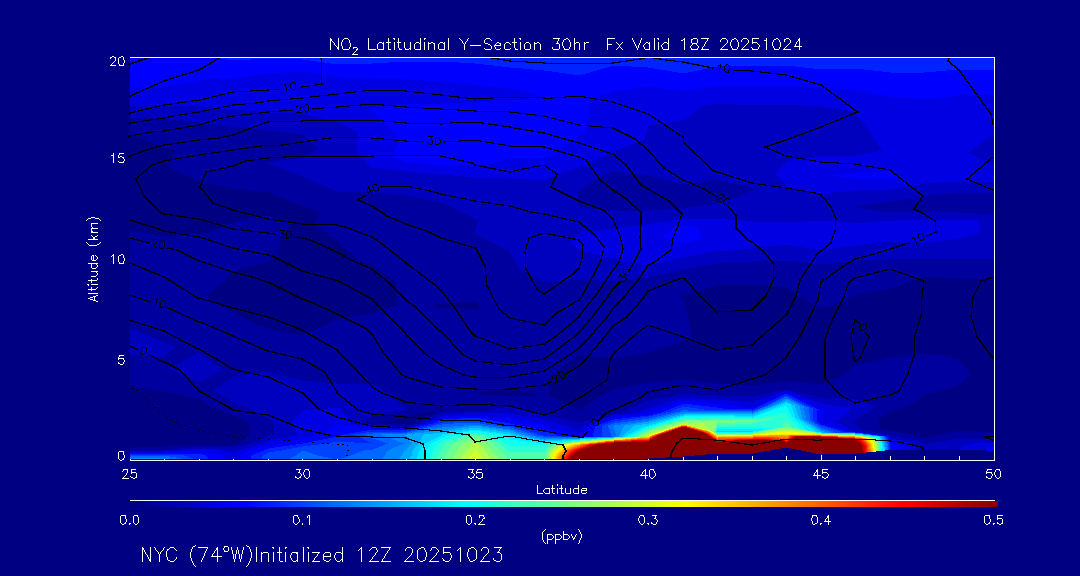Click the NYC (74°W) initialized footer text
The height and width of the screenshot is (576, 1080).
[321, 555]
